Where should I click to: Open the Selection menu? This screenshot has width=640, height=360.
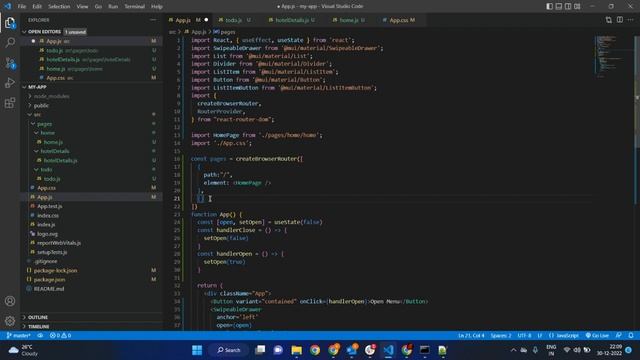pos(59,7)
